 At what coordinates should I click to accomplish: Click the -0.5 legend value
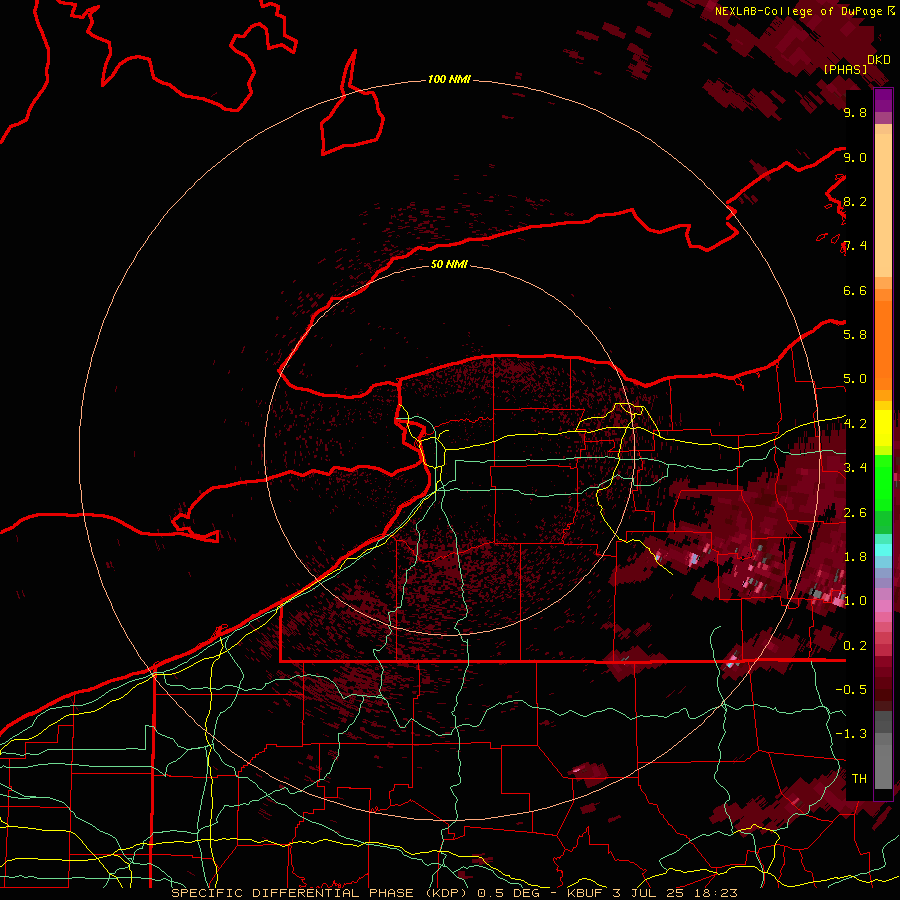852,689
